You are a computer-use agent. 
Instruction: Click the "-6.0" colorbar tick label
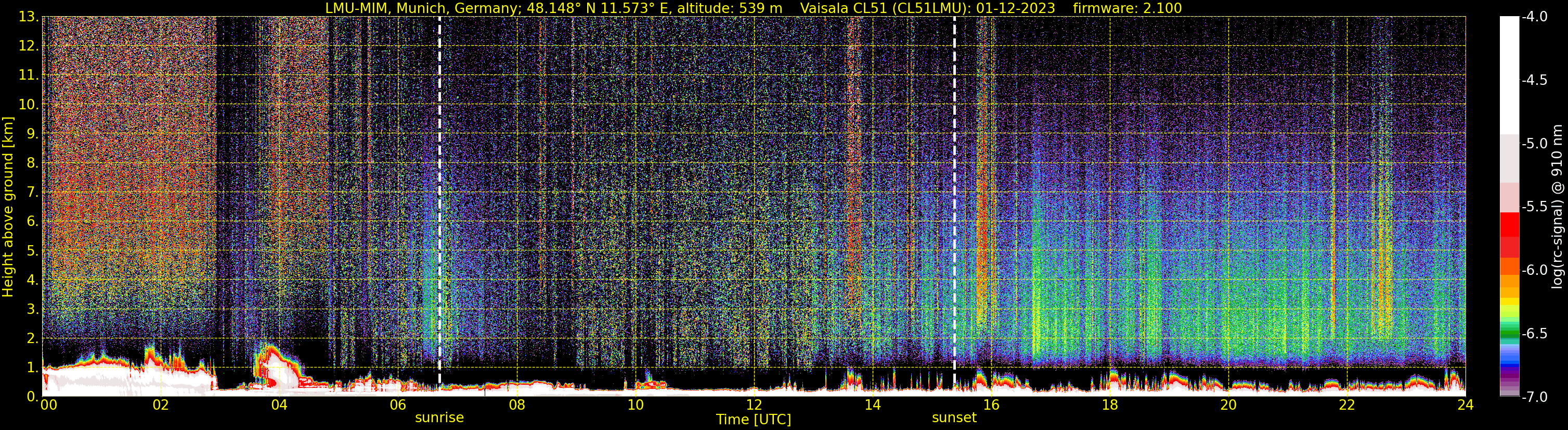pos(1534,270)
